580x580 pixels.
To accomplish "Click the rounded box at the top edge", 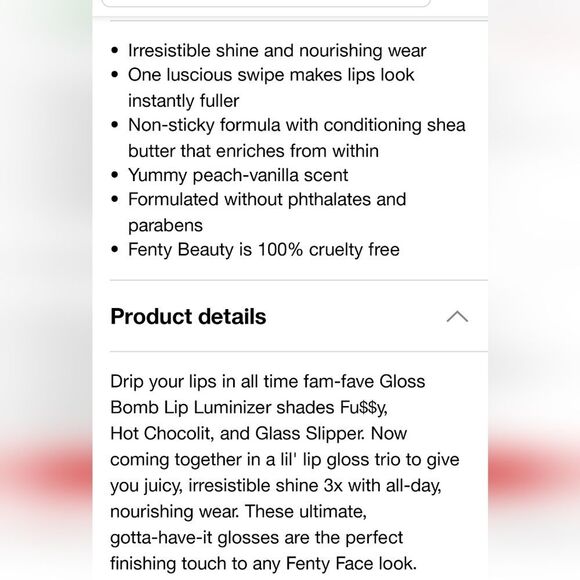I will (266, 3).
